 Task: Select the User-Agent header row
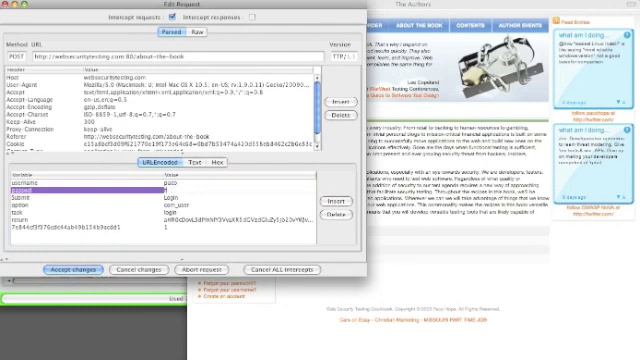(159, 85)
